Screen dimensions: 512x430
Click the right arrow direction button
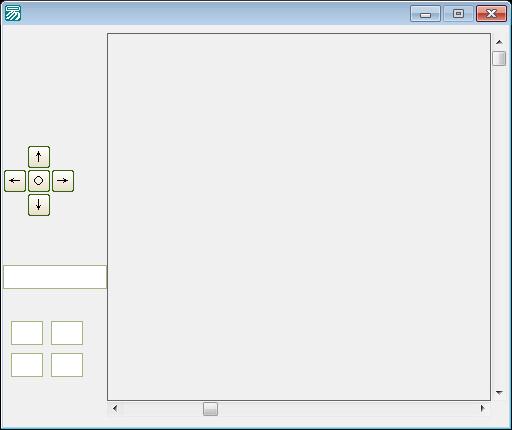63,181
